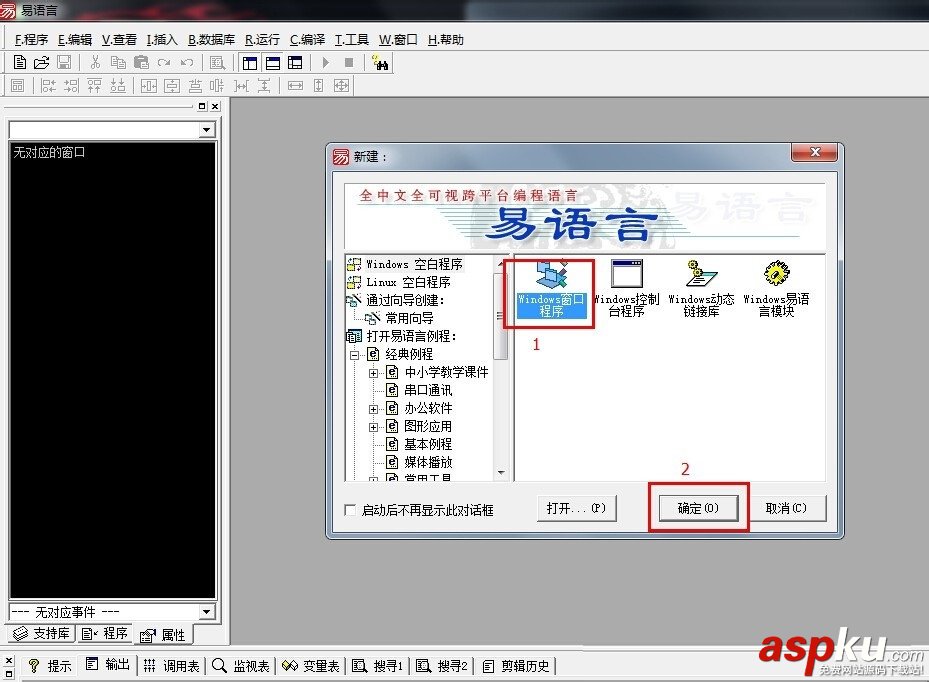This screenshot has height=682, width=929.
Task: Click the Undo arrow icon
Action: pyautogui.click(x=187, y=62)
